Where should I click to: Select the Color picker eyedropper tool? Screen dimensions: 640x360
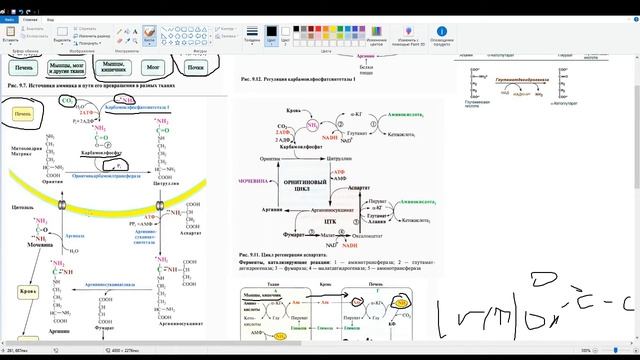127,40
